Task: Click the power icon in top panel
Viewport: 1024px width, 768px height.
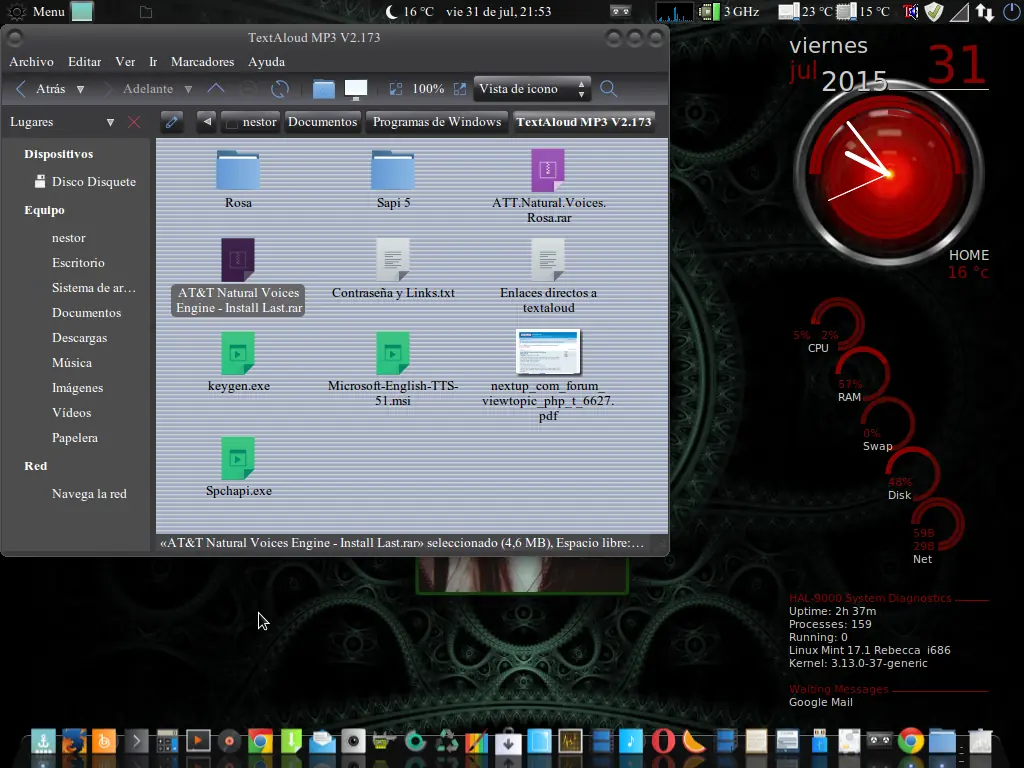Action: [x=1011, y=12]
